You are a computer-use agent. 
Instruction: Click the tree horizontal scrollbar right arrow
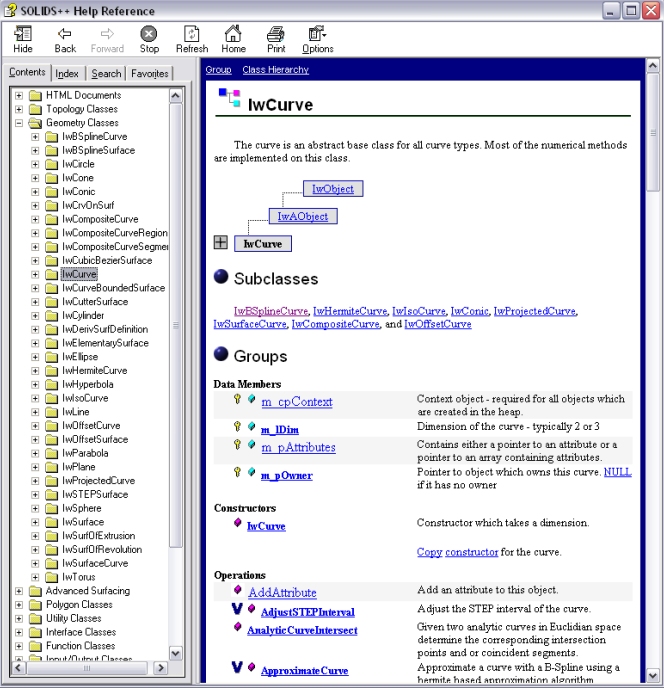pos(161,668)
